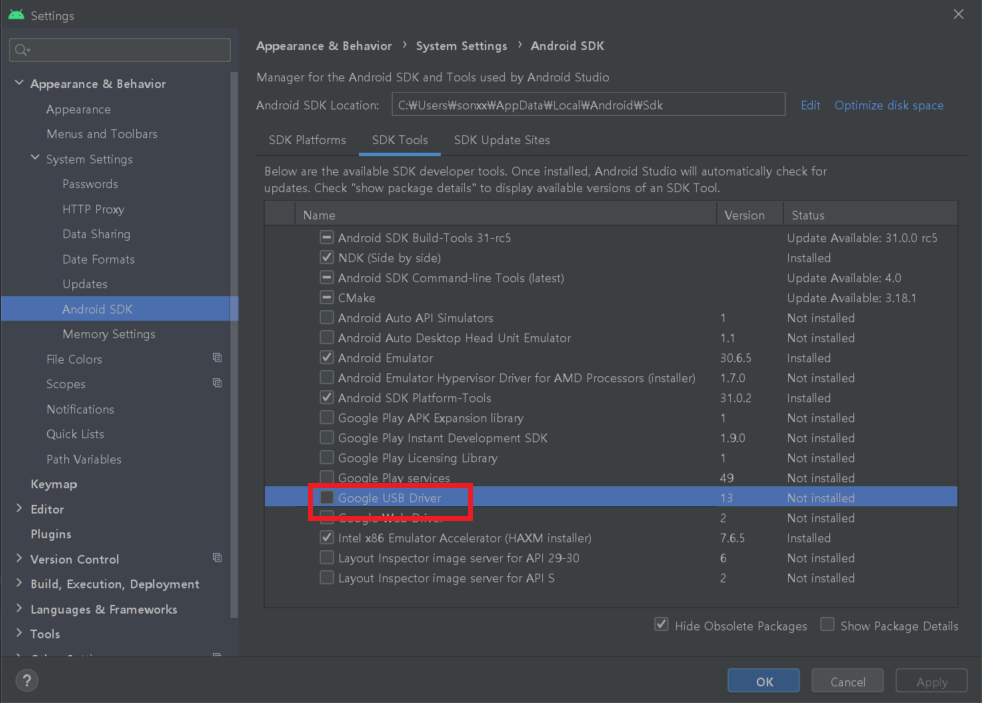Expand the Tools settings group
The height and width of the screenshot is (703, 982).
[19, 634]
